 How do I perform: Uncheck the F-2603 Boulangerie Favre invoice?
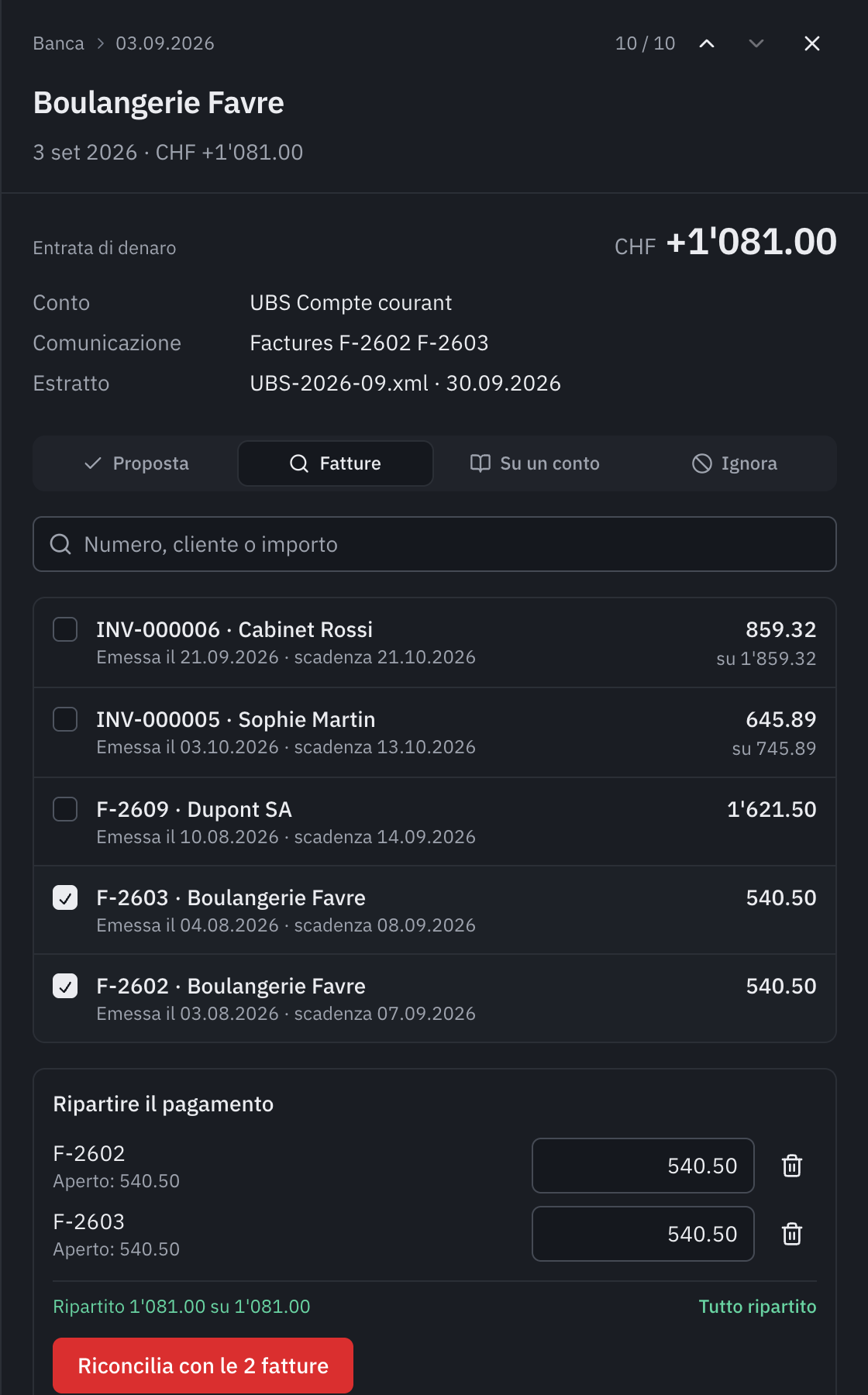pos(65,897)
